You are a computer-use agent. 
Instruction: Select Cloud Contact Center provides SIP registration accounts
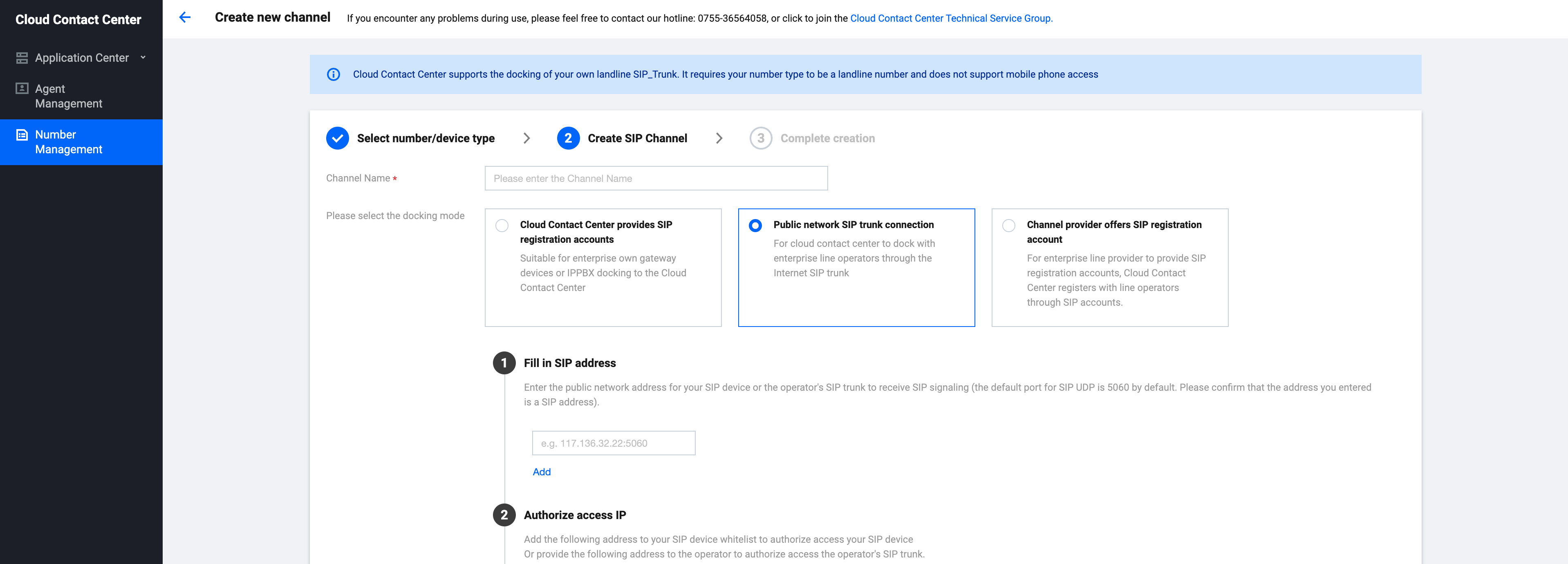pos(502,225)
